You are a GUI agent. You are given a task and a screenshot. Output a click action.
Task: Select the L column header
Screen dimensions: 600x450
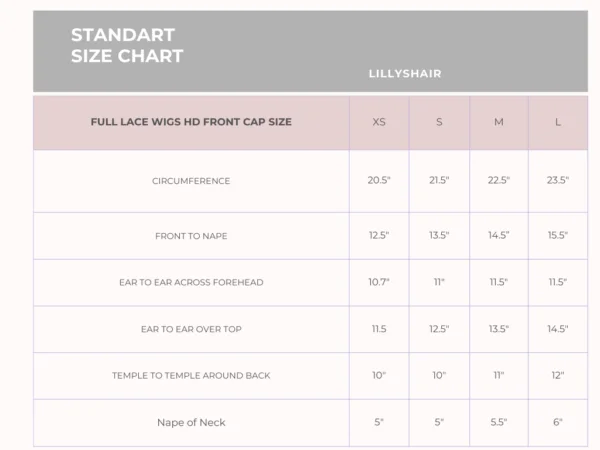pyautogui.click(x=558, y=122)
